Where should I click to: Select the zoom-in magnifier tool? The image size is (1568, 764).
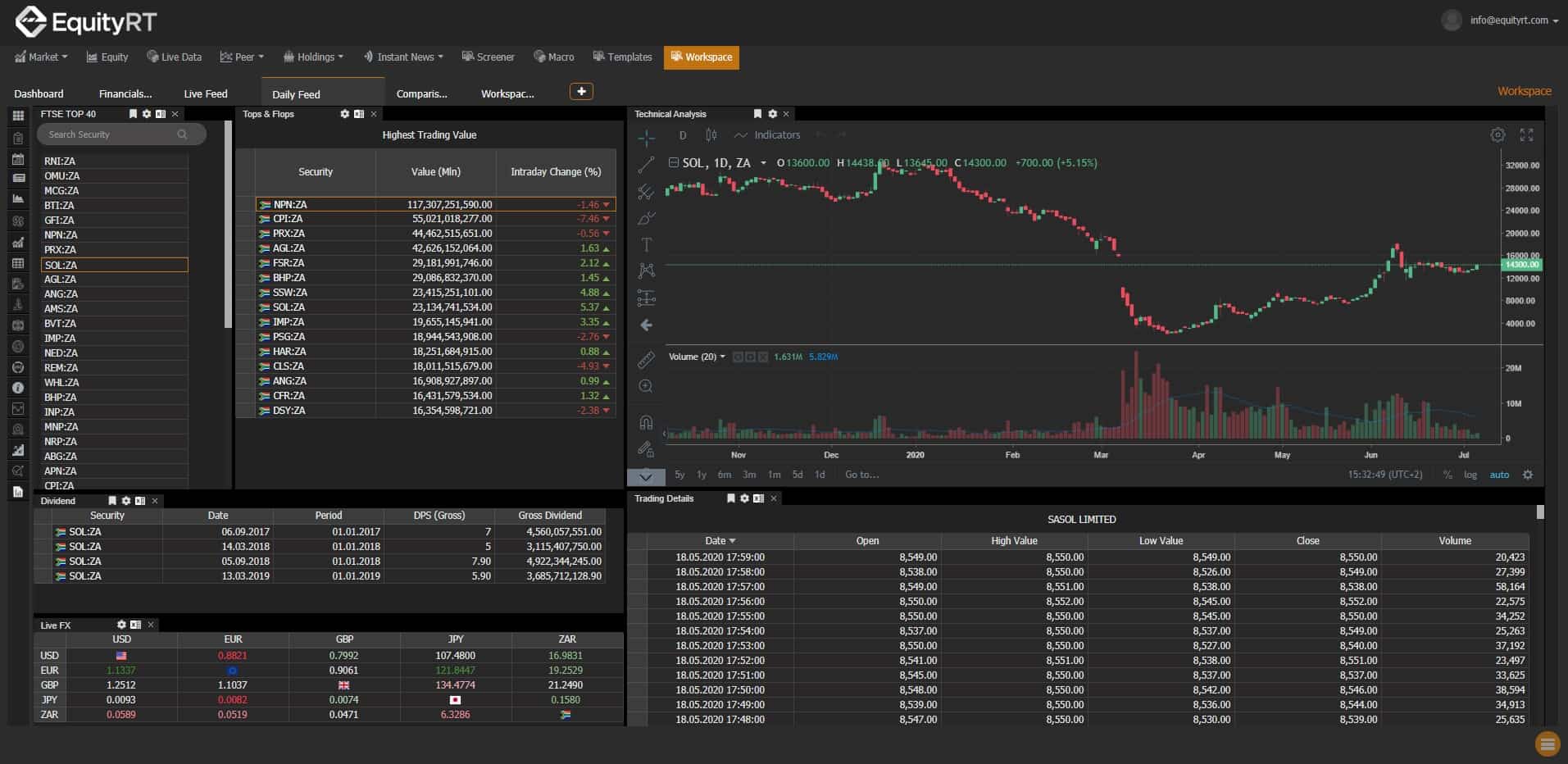[x=646, y=386]
